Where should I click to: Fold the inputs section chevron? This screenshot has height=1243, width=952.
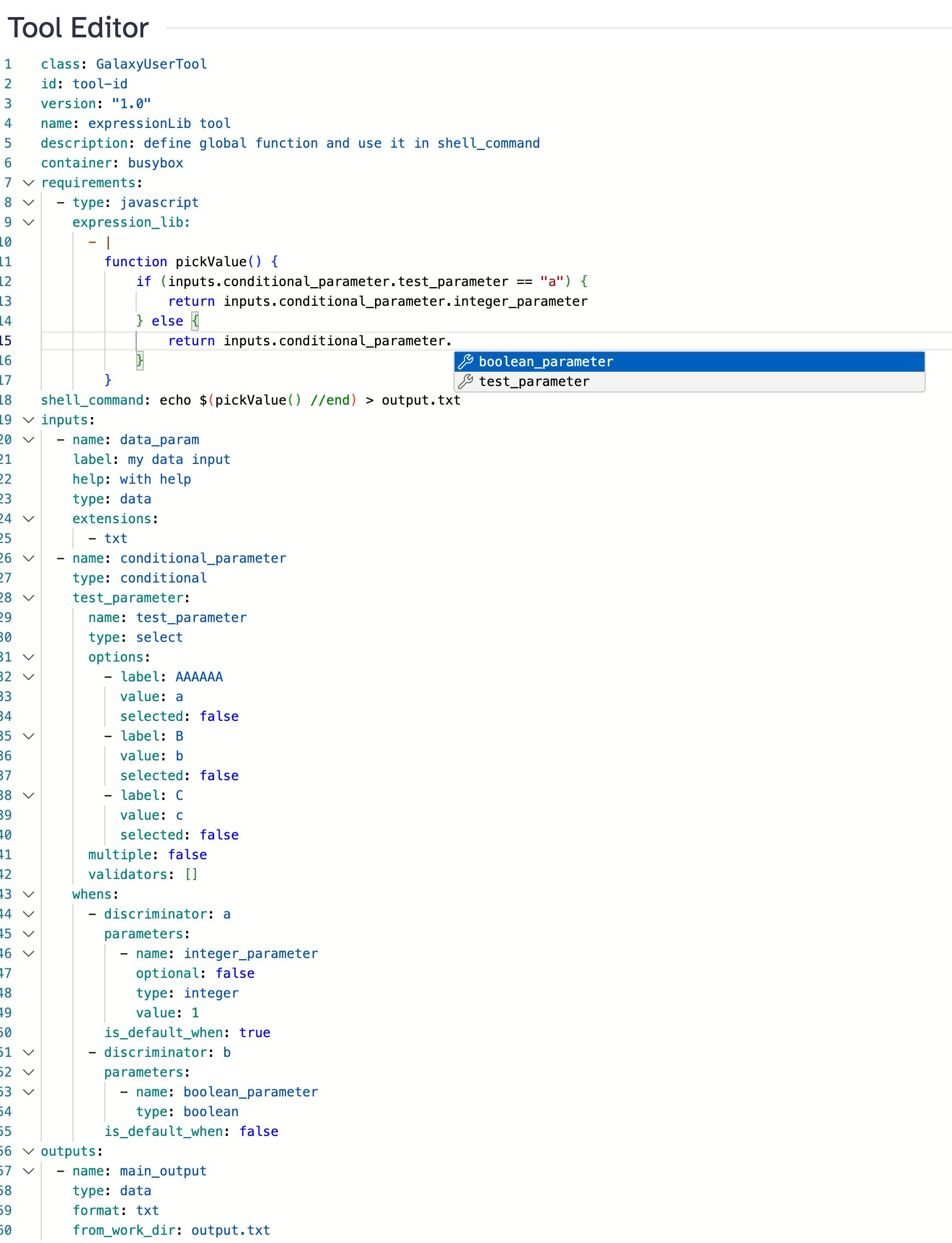click(29, 420)
